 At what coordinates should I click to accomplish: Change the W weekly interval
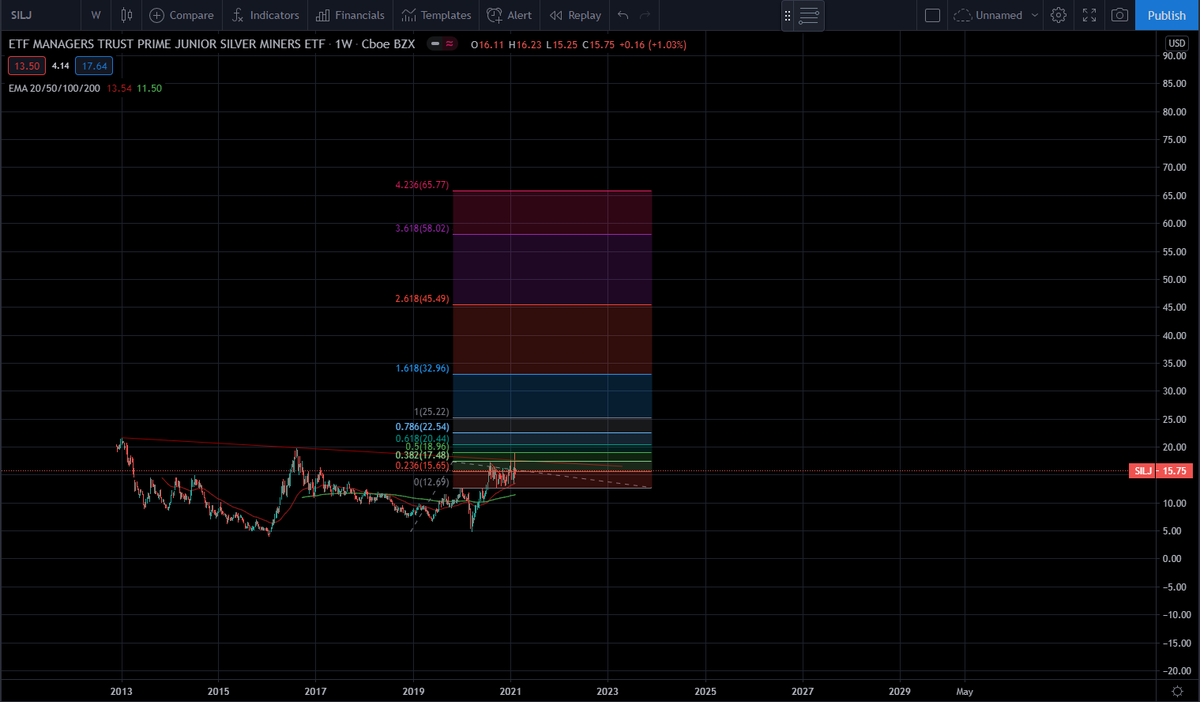point(95,15)
